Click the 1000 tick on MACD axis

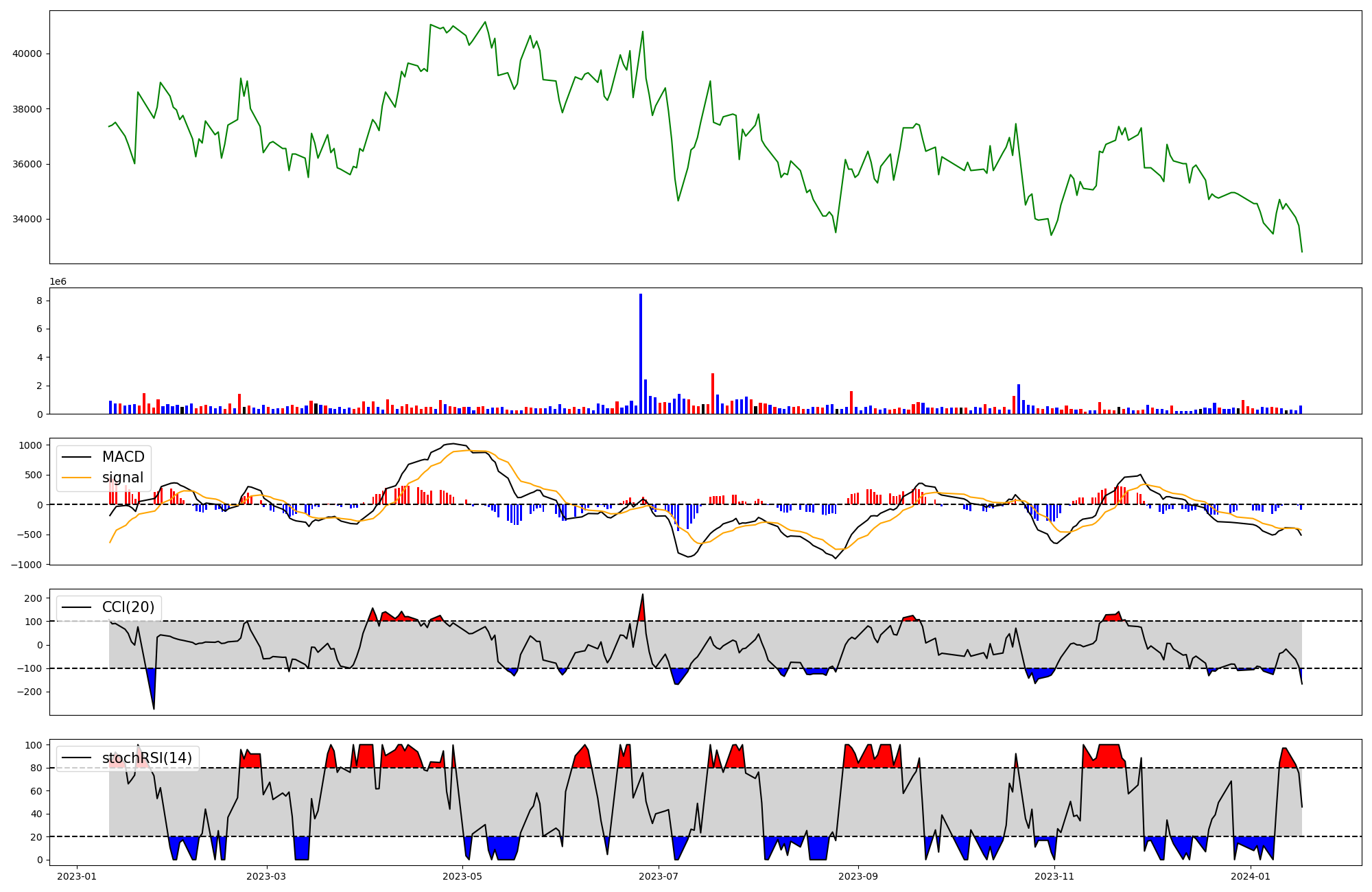[x=30, y=445]
